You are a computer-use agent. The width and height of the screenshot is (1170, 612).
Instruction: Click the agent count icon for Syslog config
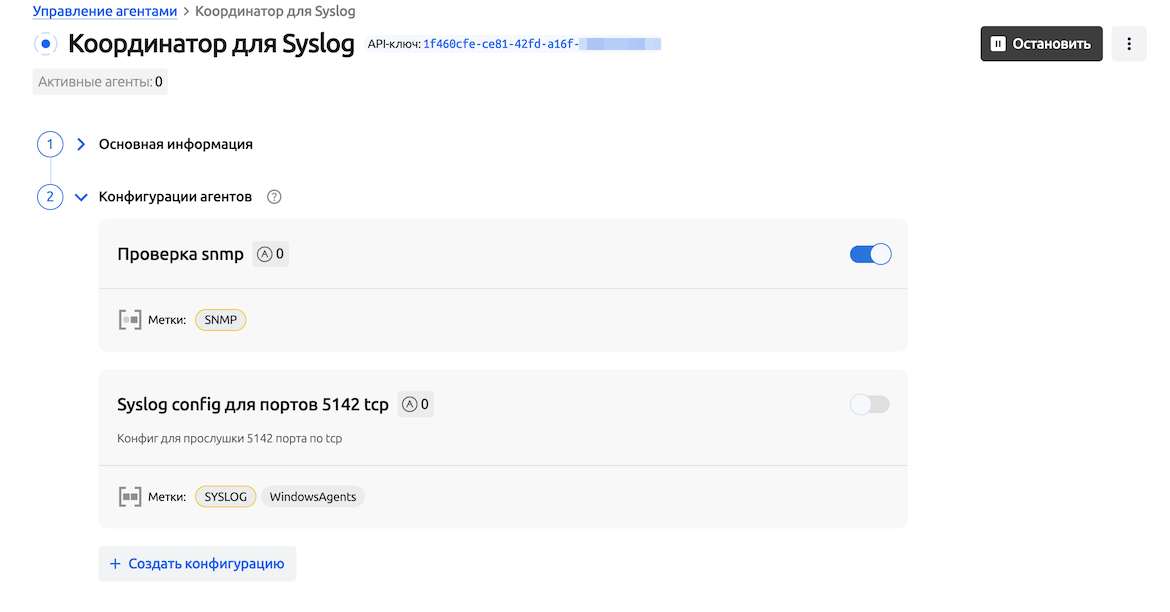[x=409, y=405]
